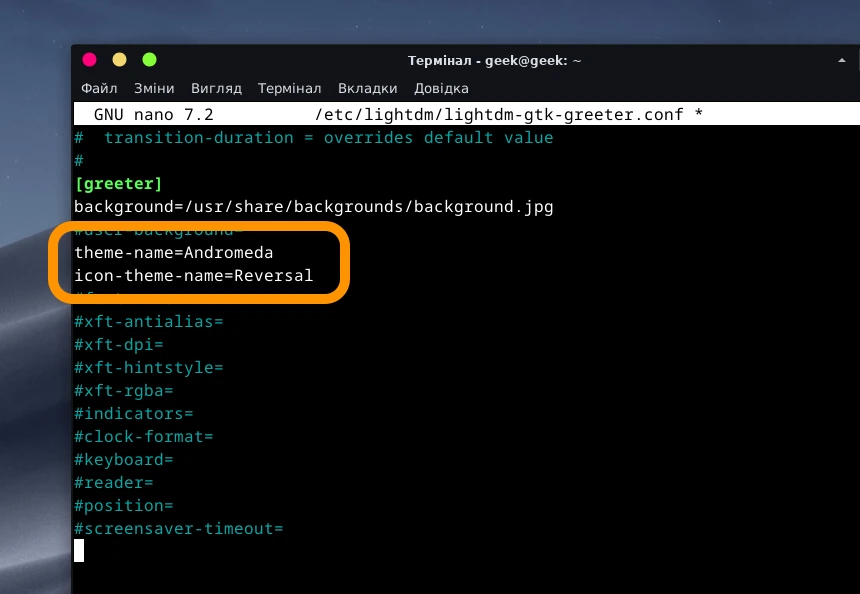Click the '#indicators=' line
860x594 pixels.
pyautogui.click(x=134, y=414)
